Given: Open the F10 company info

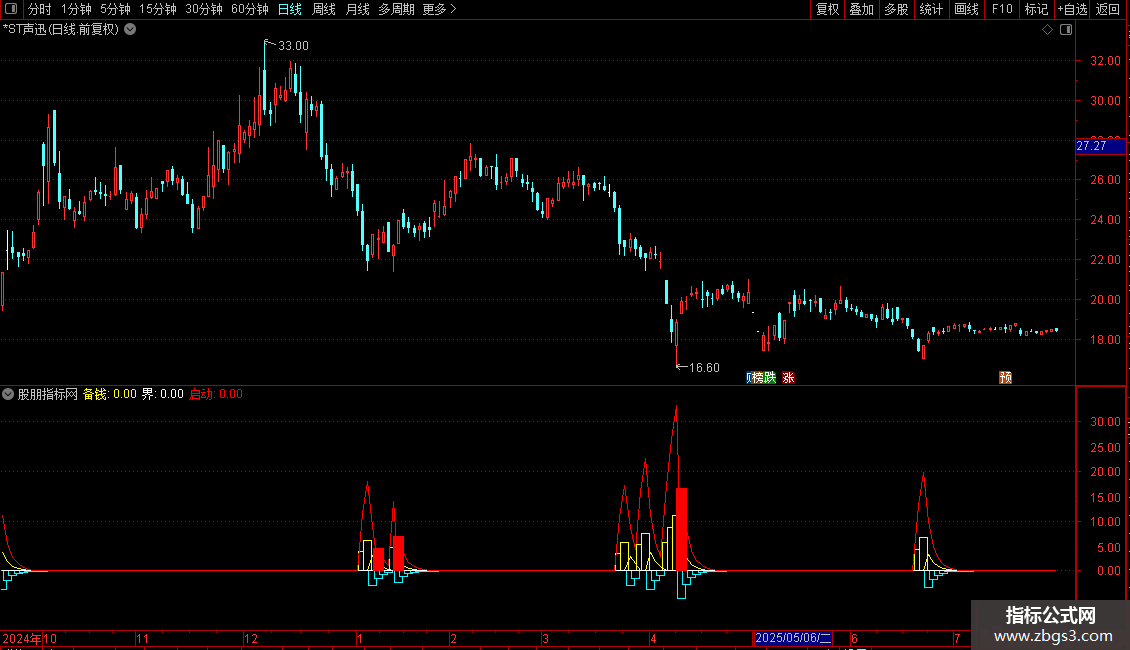Looking at the screenshot, I should tap(1002, 9).
